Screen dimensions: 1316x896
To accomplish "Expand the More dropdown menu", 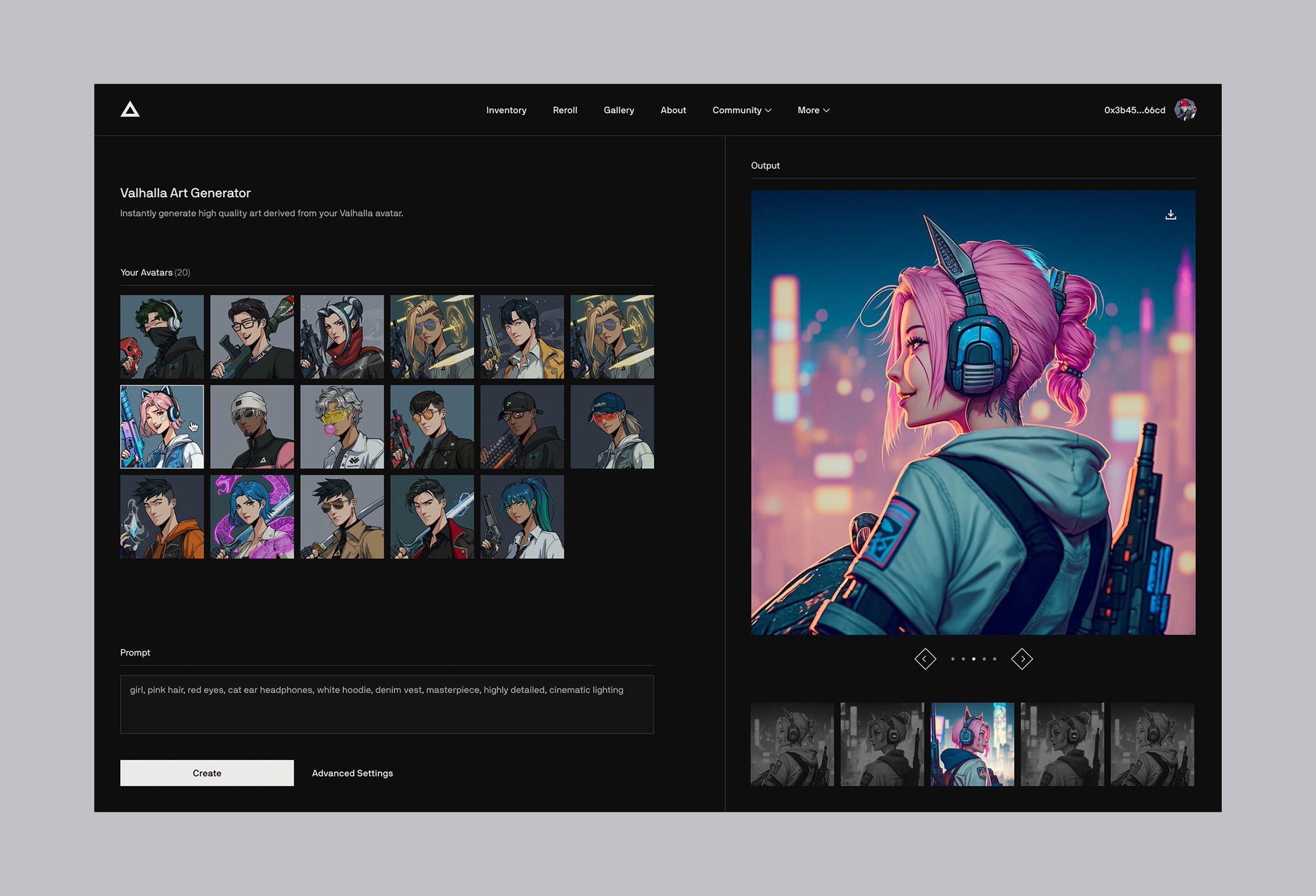I will tap(814, 110).
